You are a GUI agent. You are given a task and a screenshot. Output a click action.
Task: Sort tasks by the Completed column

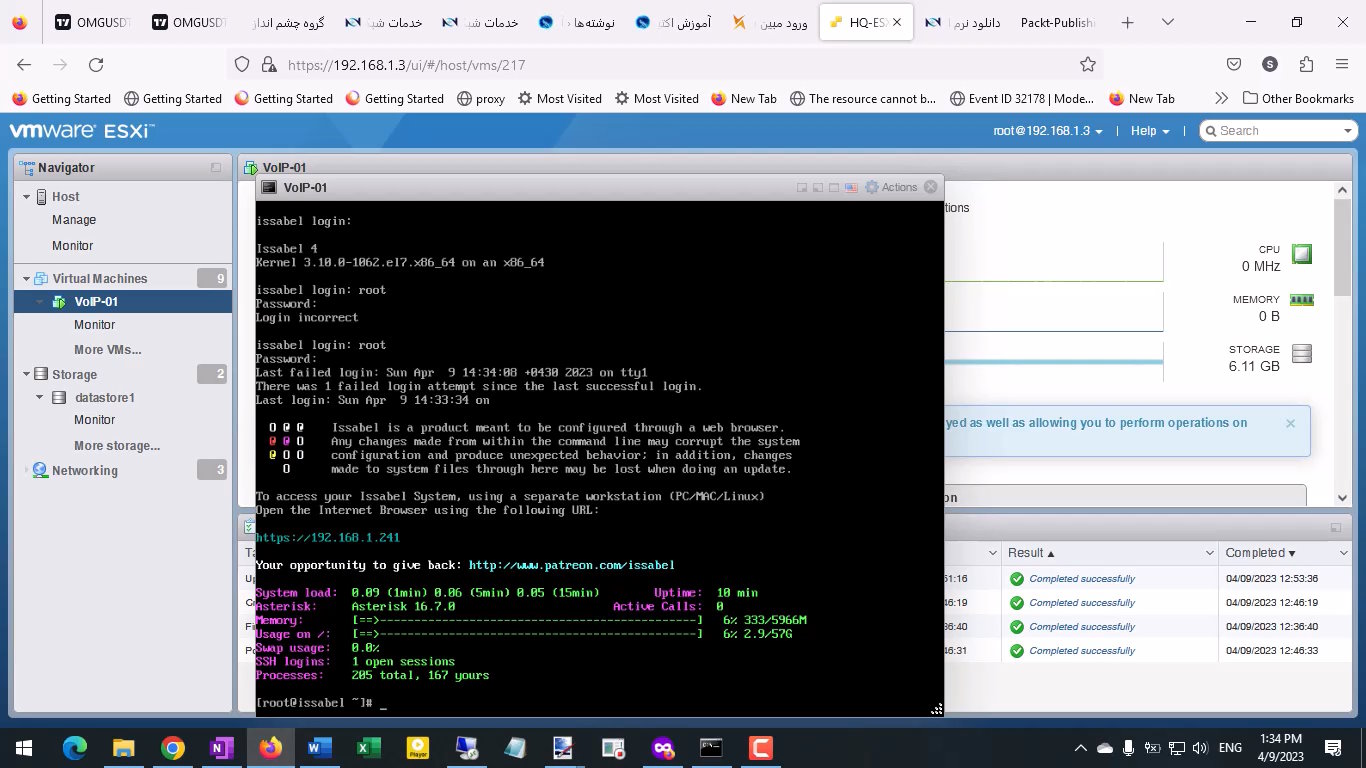pyautogui.click(x=1287, y=553)
